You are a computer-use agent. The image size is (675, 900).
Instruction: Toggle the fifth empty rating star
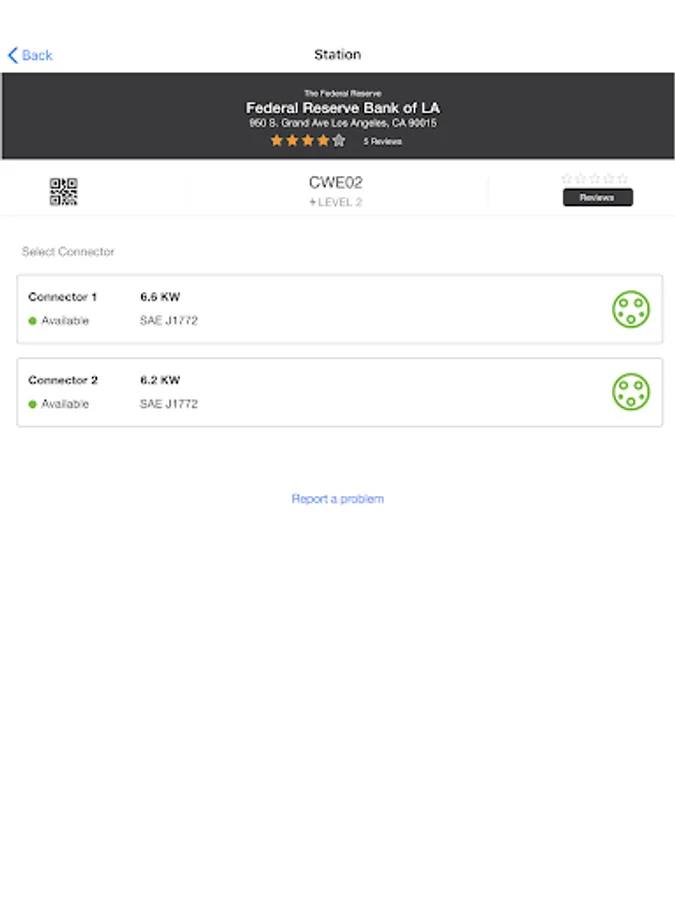620,177
